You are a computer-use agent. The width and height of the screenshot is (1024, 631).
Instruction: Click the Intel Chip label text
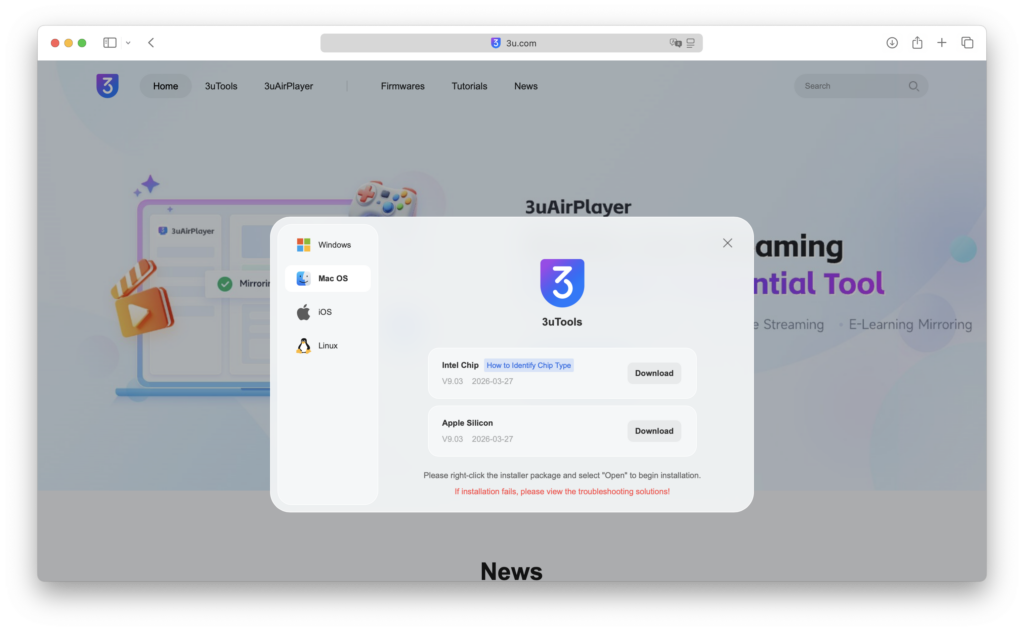coord(460,365)
